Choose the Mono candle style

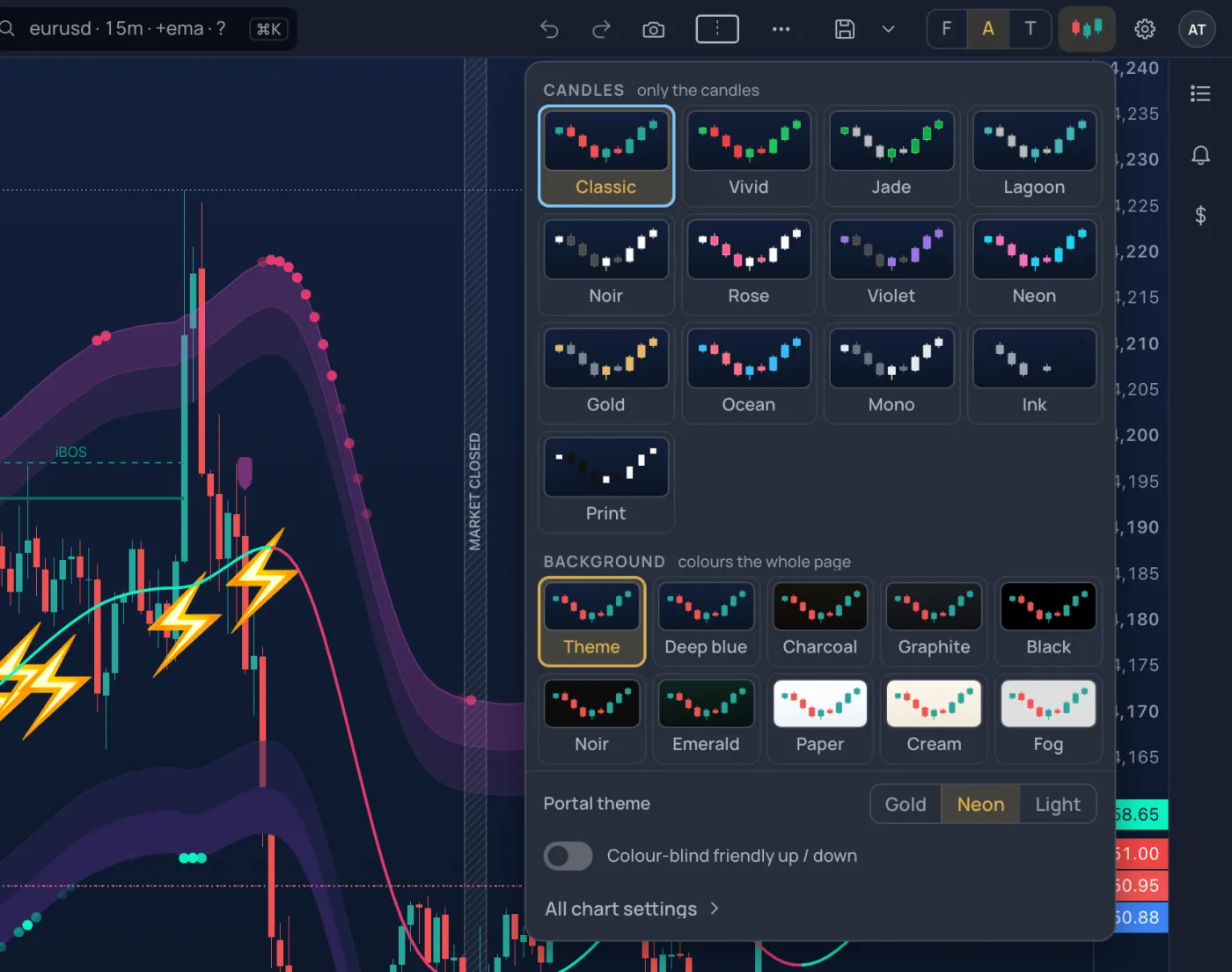[x=891, y=373]
